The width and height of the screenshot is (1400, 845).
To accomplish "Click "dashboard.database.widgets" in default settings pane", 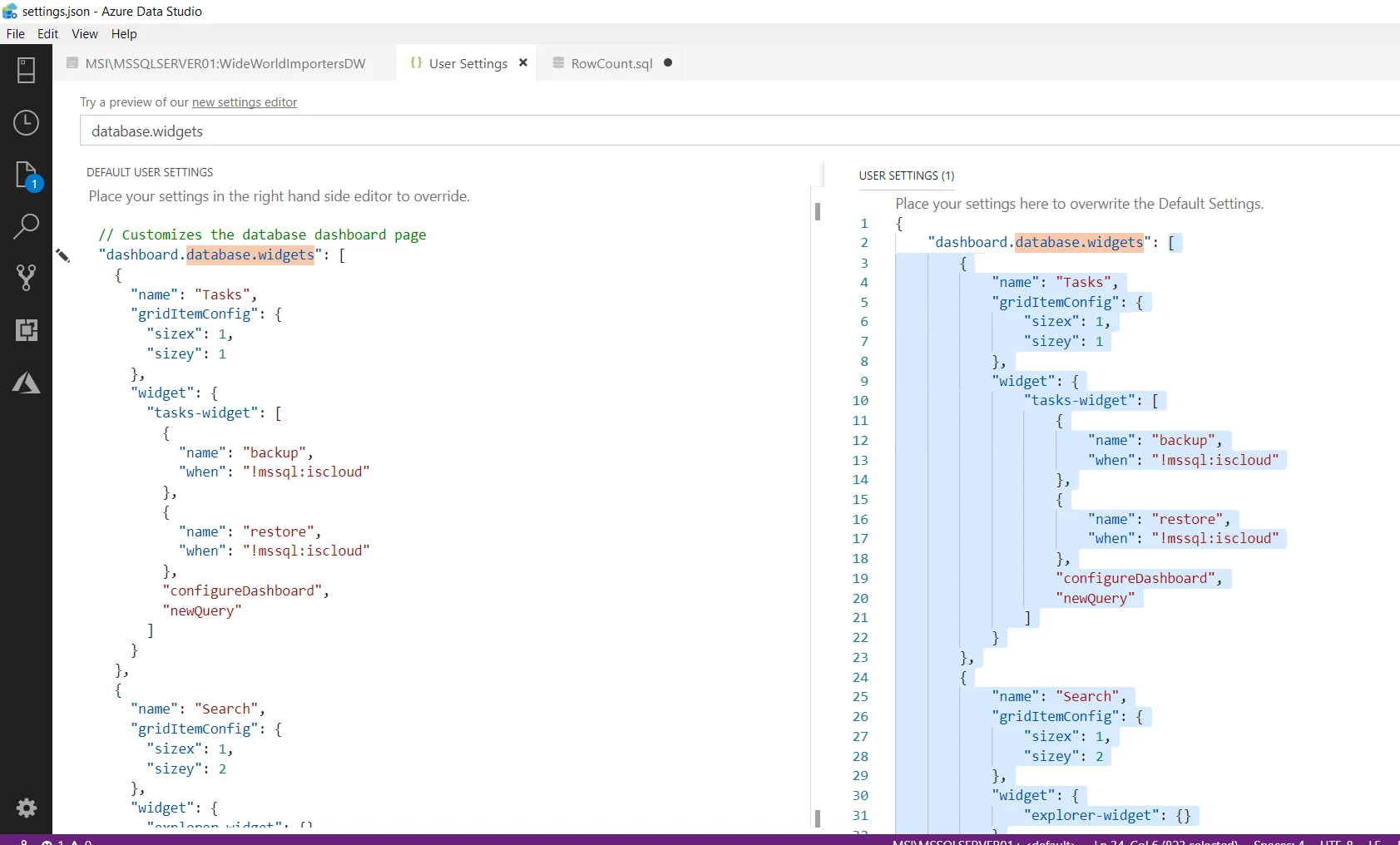I will tap(210, 254).
